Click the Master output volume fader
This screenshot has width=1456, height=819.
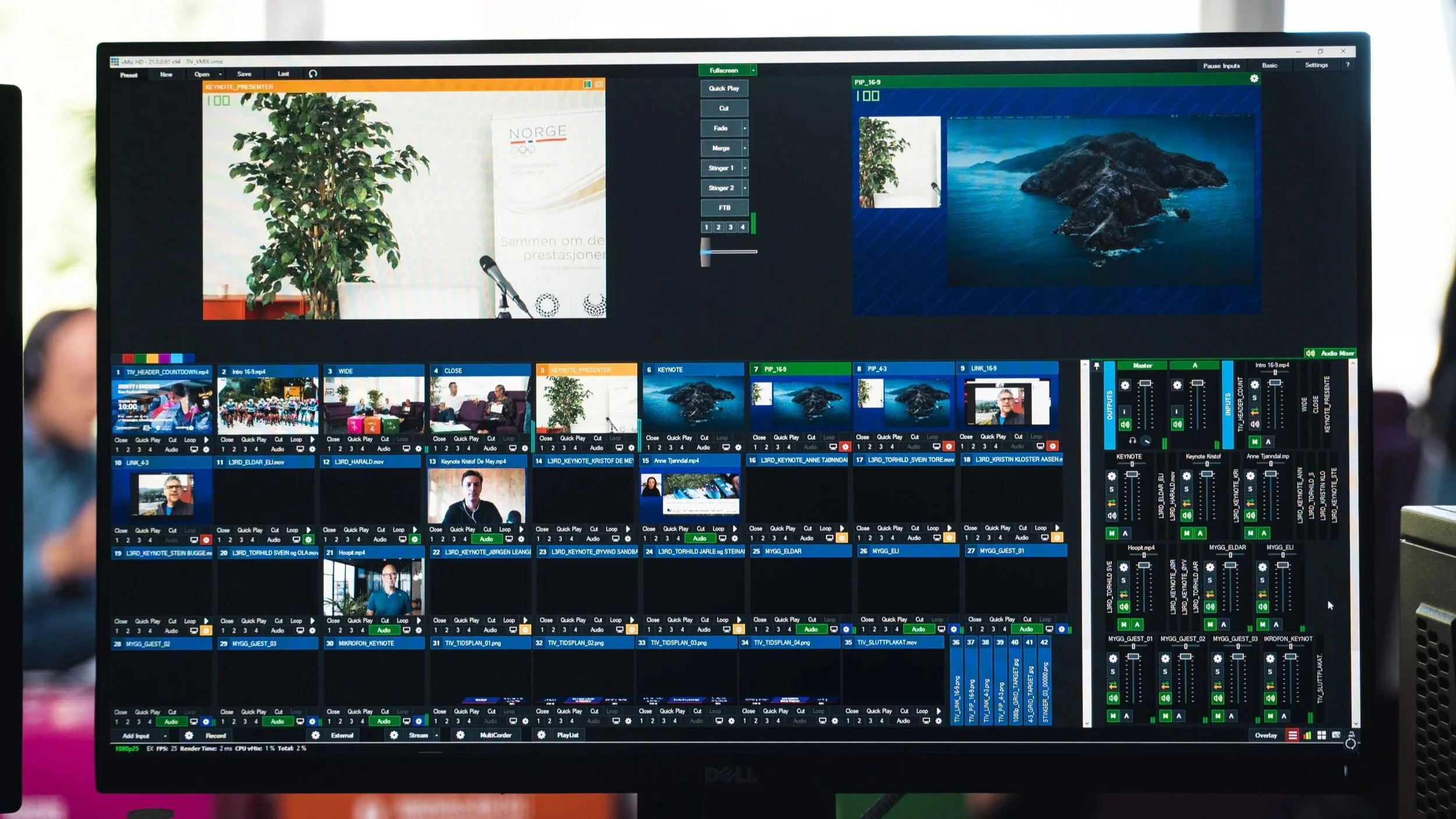pos(1145,383)
